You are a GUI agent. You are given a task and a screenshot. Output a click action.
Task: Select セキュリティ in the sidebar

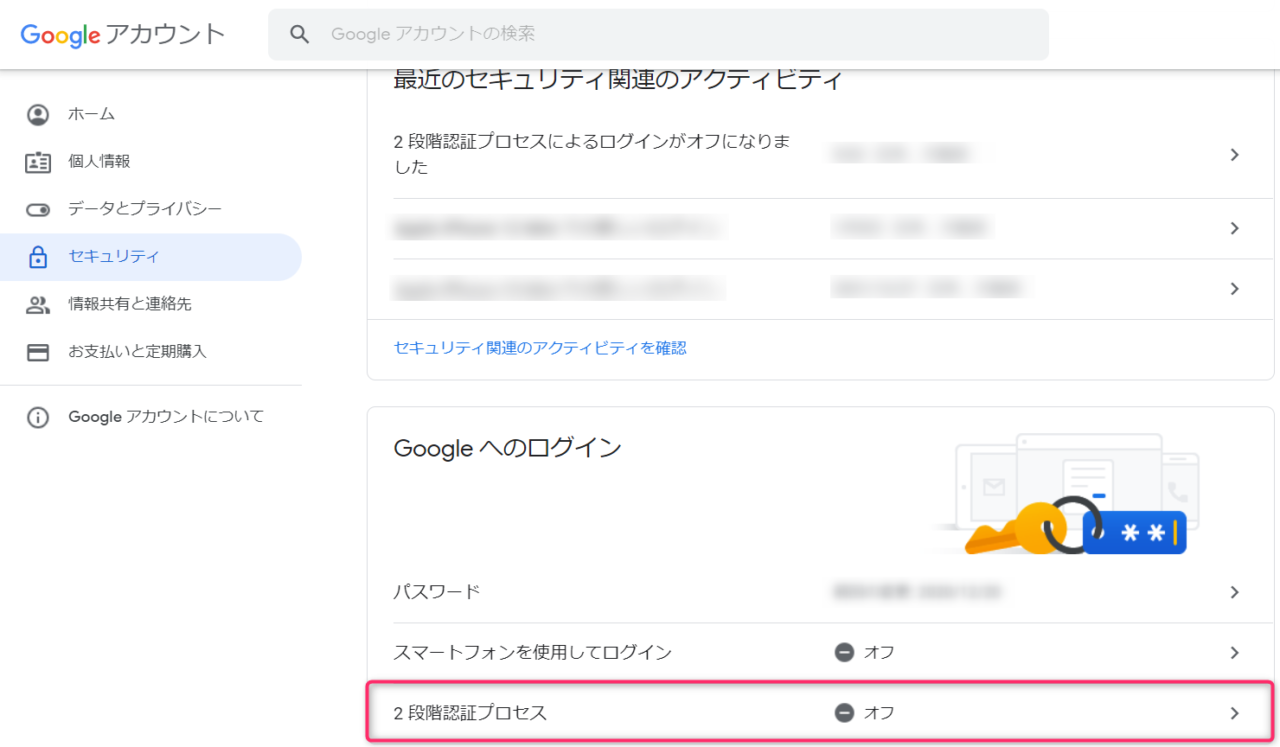[150, 257]
